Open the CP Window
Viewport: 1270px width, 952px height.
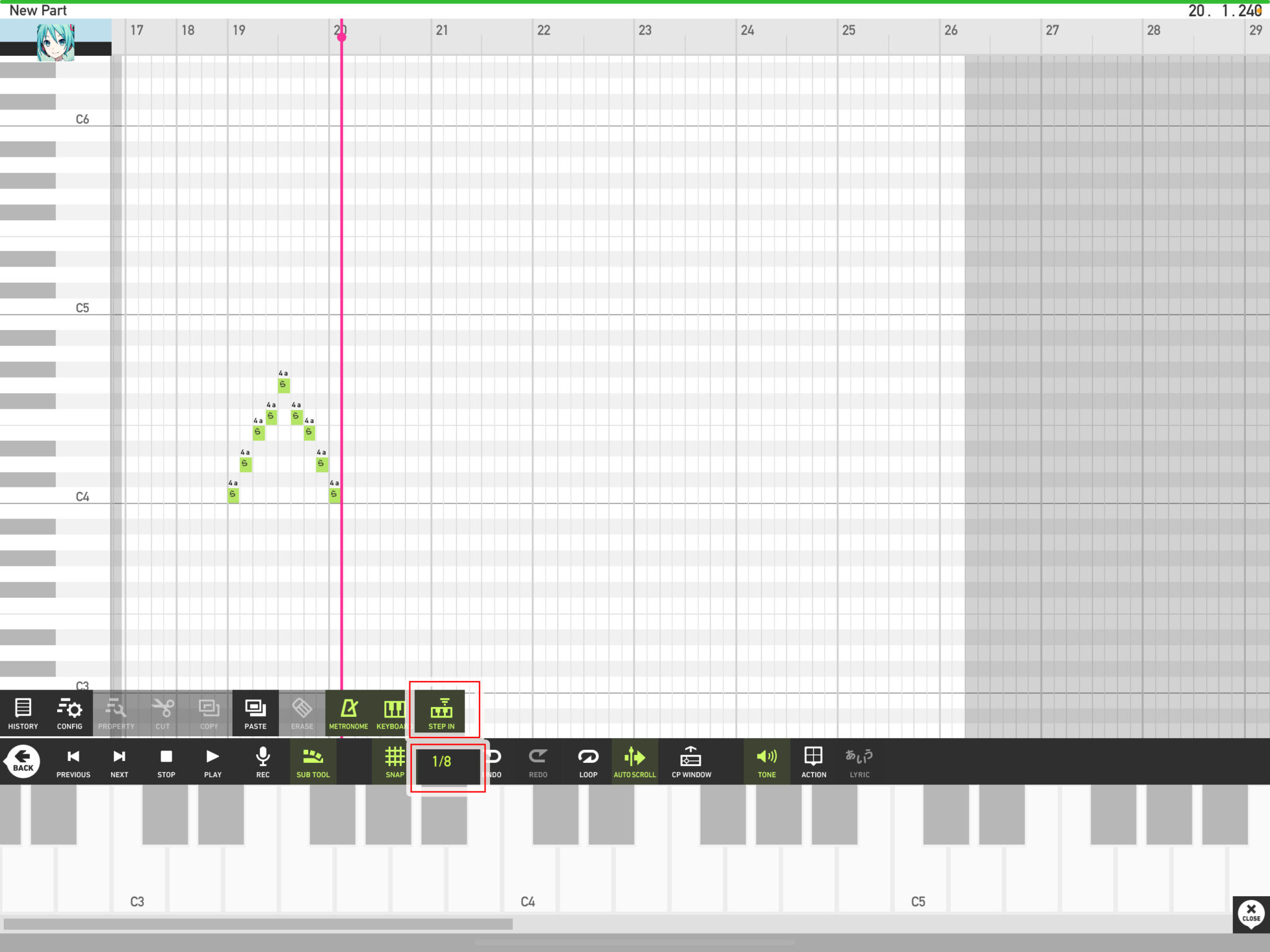691,761
